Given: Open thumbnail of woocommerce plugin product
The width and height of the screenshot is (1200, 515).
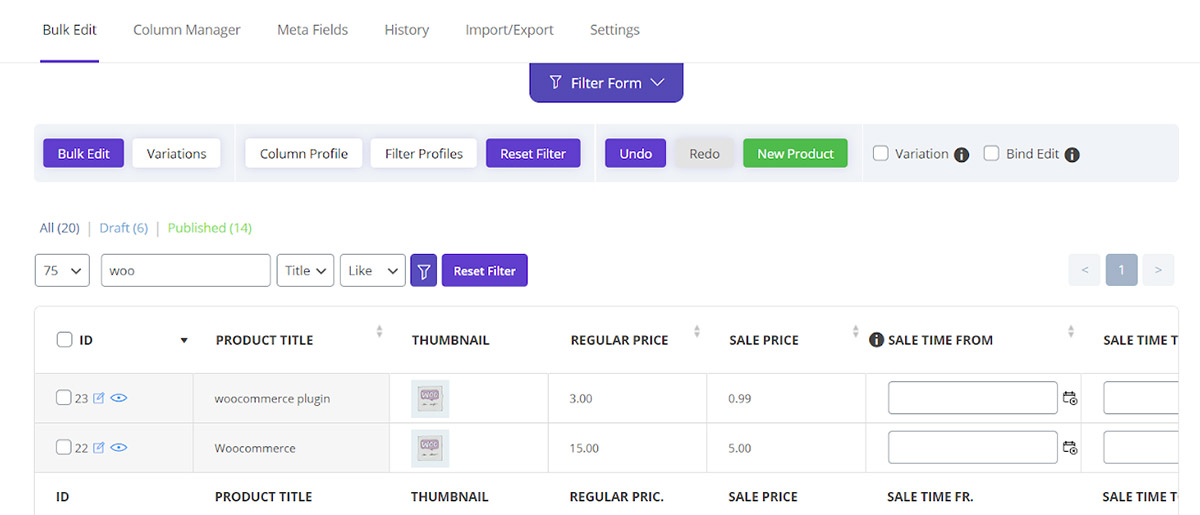Looking at the screenshot, I should pos(430,398).
